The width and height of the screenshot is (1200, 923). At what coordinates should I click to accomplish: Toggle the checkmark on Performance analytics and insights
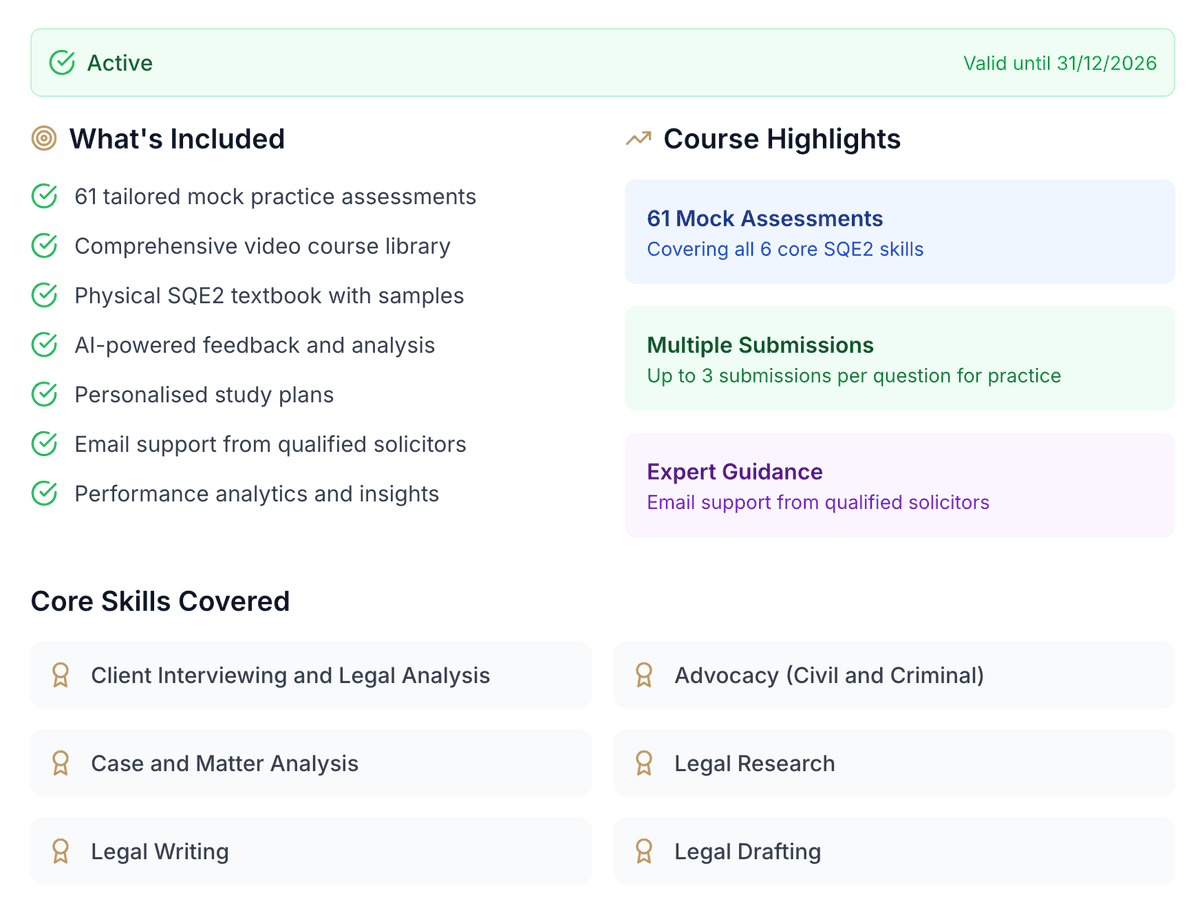tap(44, 493)
